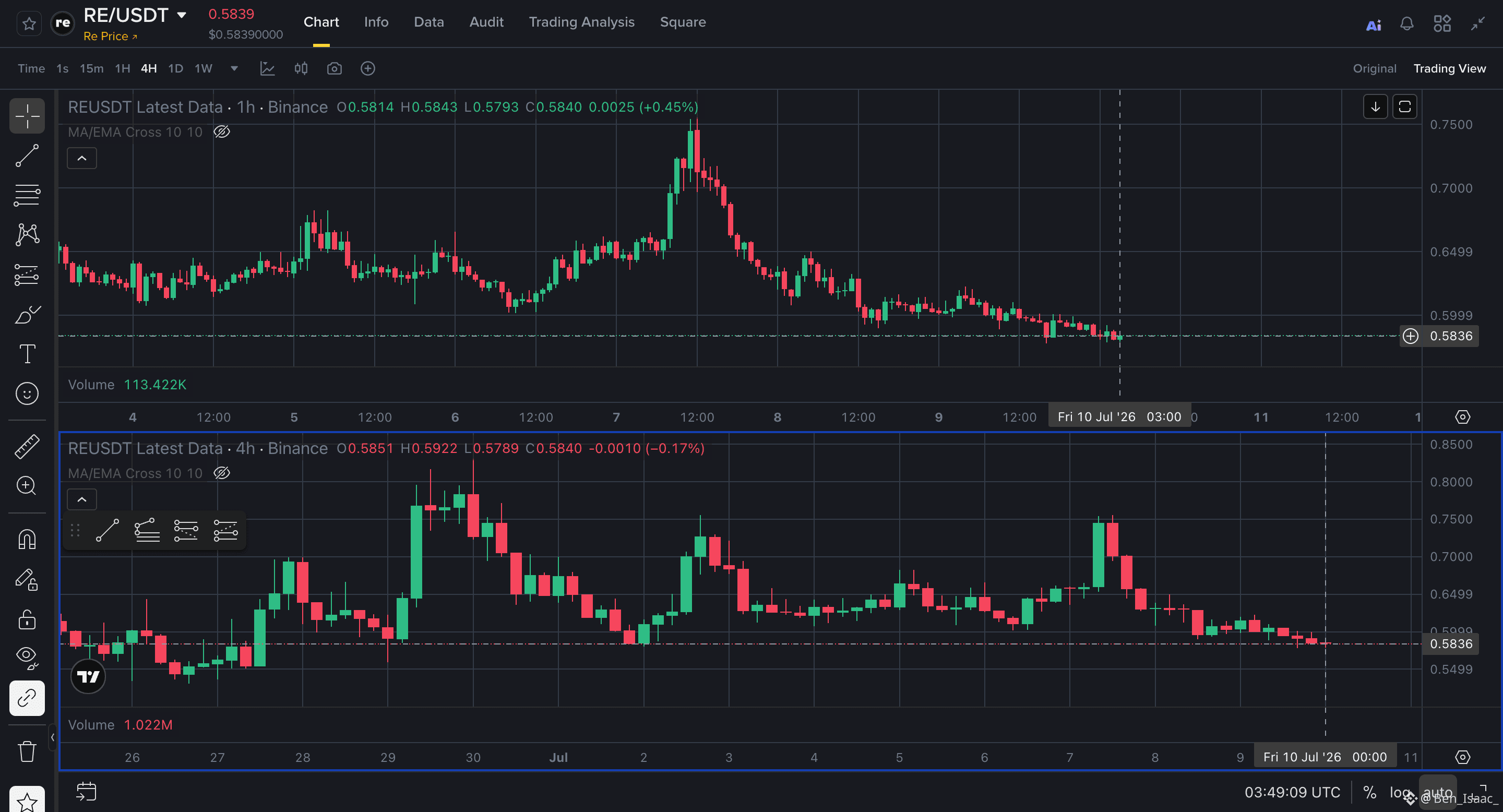Show MA/EMA Cross on 4h chart
Image resolution: width=1503 pixels, height=812 pixels.
click(x=222, y=473)
